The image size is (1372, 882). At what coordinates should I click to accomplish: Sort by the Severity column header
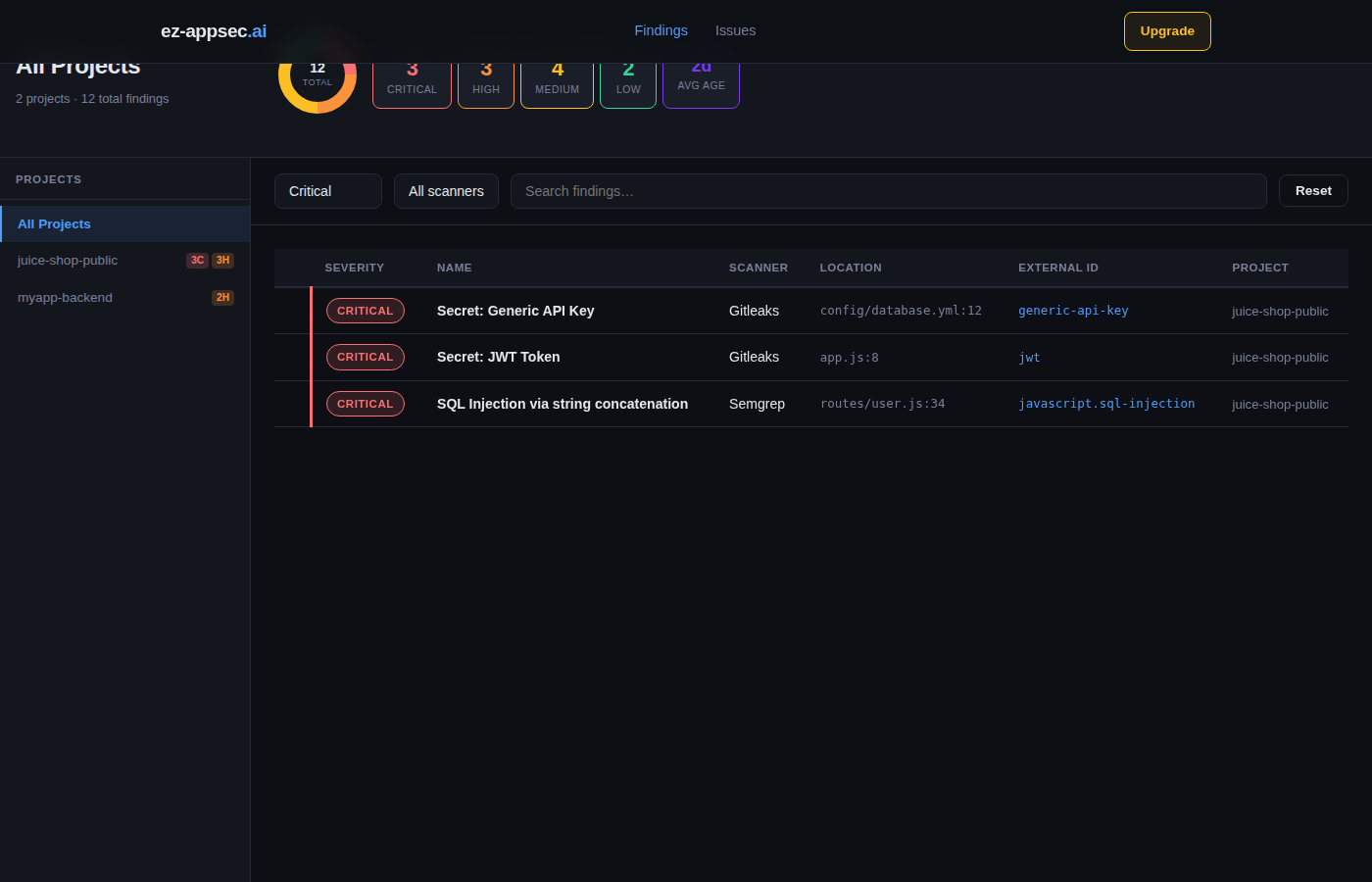(355, 268)
